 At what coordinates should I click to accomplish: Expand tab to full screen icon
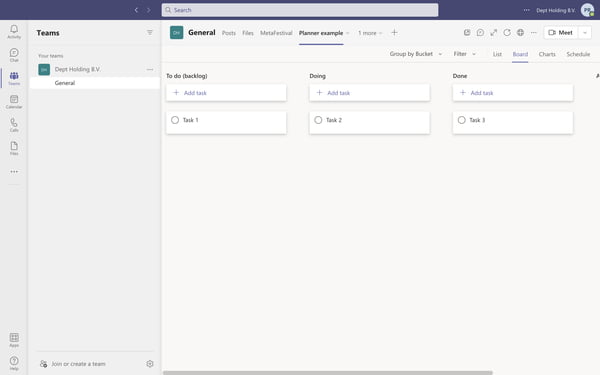tap(494, 33)
